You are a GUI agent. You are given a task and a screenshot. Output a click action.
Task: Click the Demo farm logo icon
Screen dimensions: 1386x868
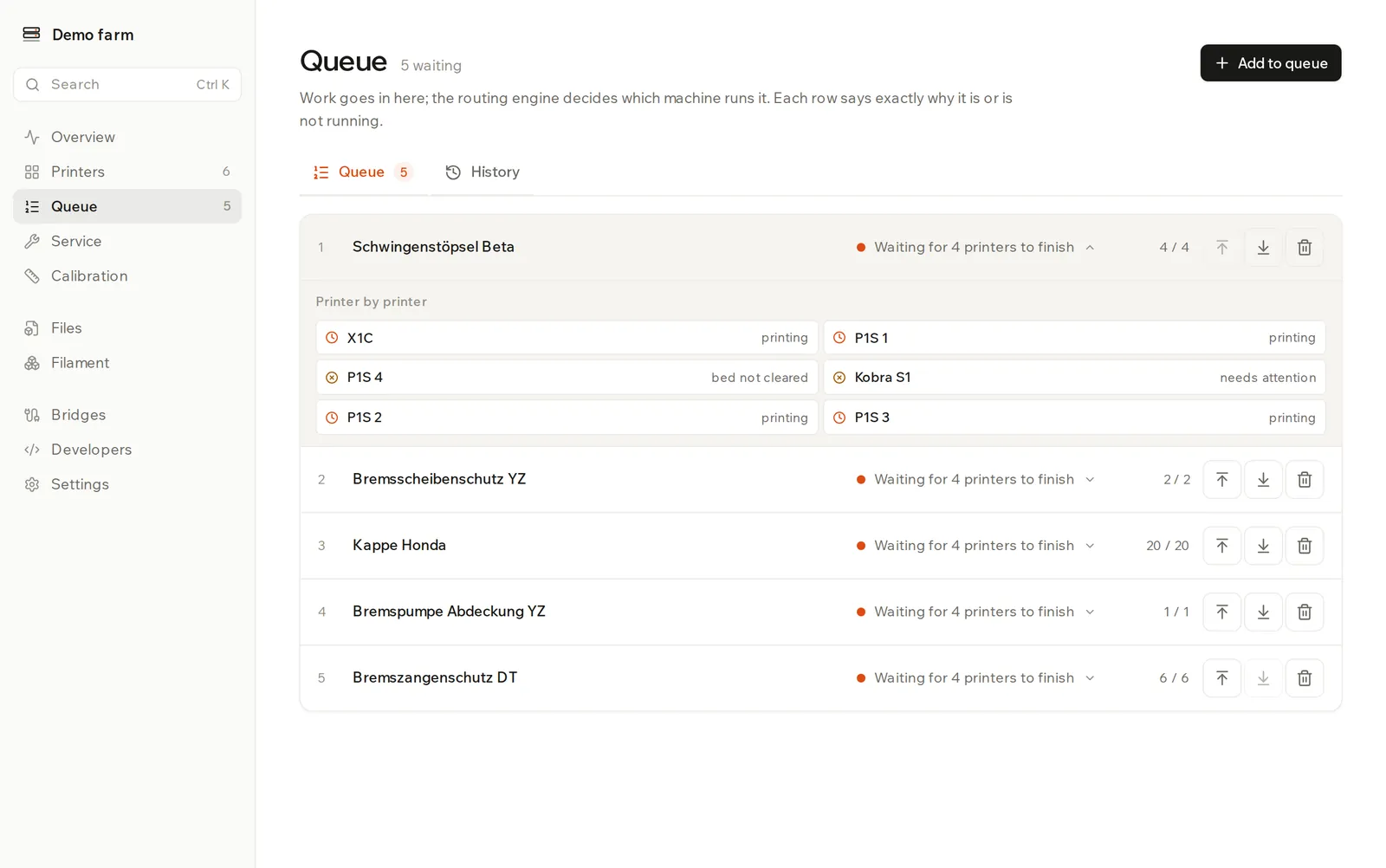31,34
